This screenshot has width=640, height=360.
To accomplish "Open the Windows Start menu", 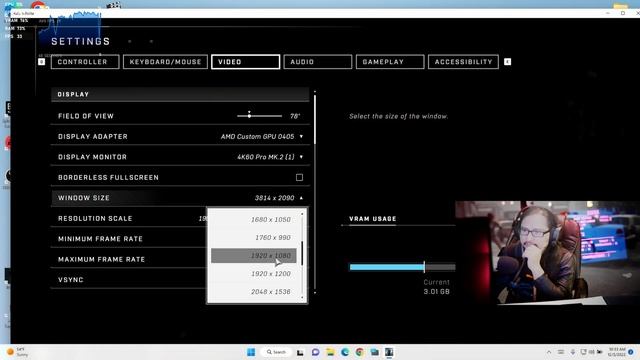I will [x=251, y=352].
